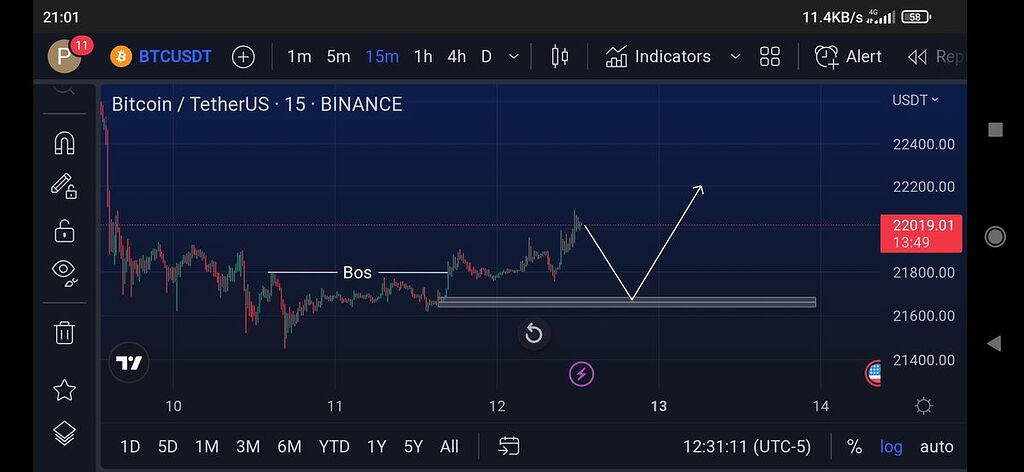Screen dimensions: 1024x472
Task: Add symbol with plus circle icon
Action: click(243, 57)
